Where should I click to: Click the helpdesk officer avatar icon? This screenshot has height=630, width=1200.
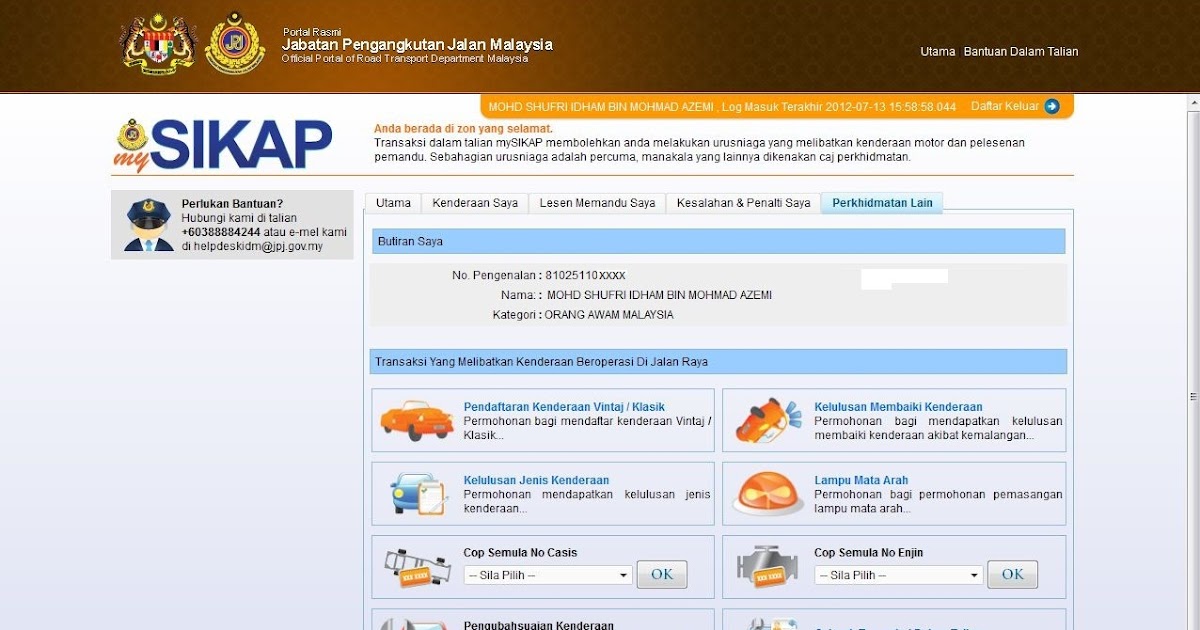click(148, 225)
